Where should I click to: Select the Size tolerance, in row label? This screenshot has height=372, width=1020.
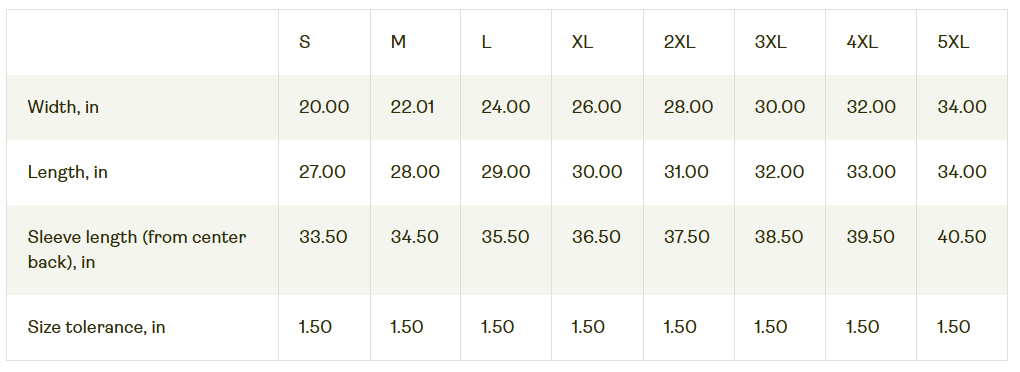coord(96,327)
